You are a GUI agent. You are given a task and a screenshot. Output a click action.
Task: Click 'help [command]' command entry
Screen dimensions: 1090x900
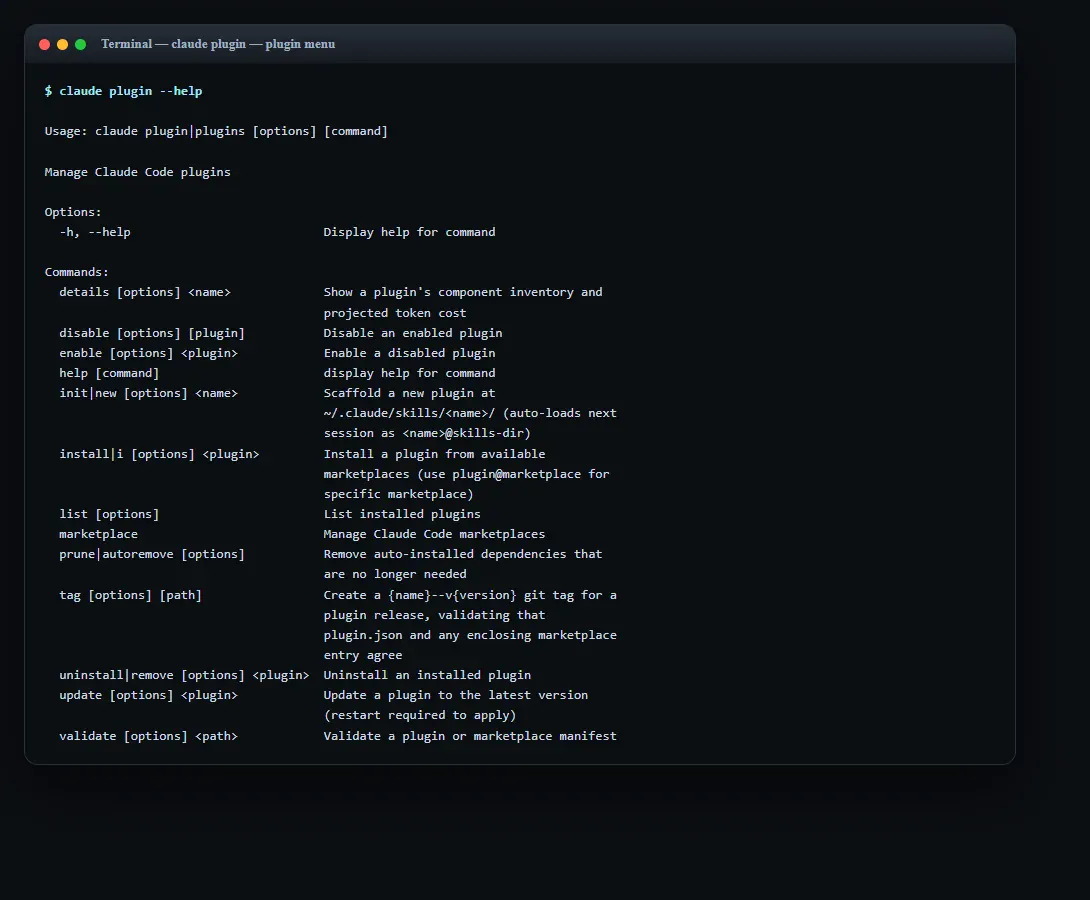(109, 373)
